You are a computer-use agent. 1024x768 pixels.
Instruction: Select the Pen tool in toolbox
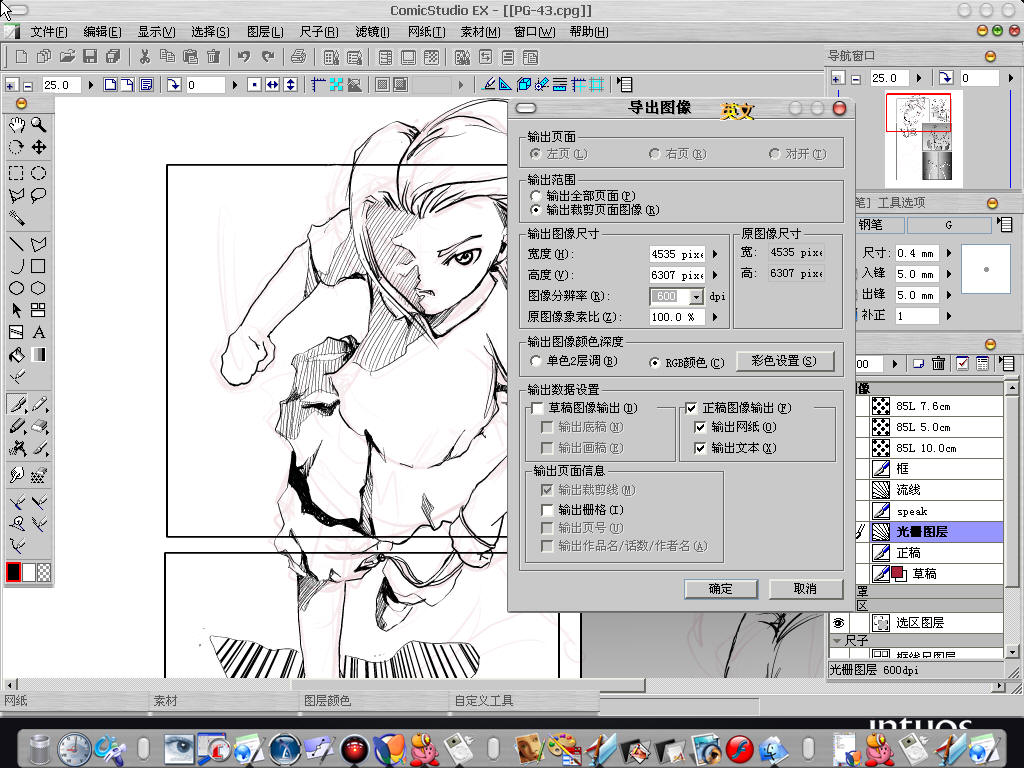17,404
